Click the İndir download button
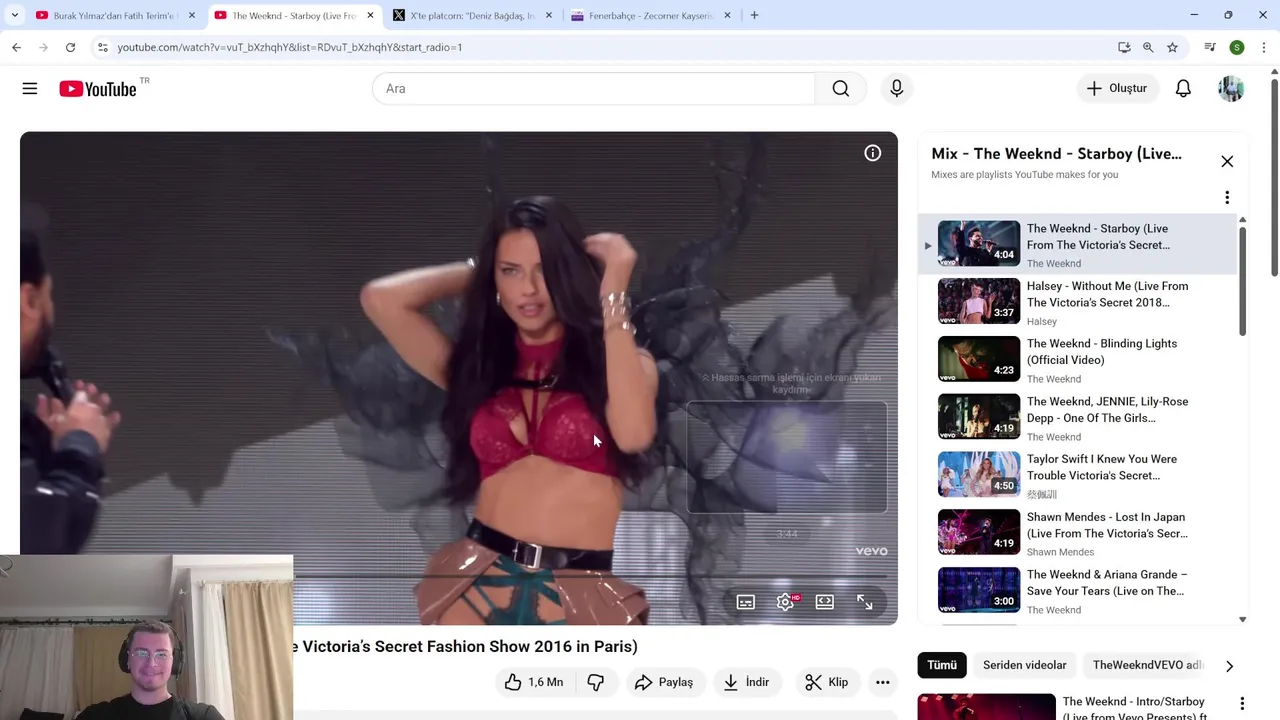The width and height of the screenshot is (1280, 720). point(746,682)
